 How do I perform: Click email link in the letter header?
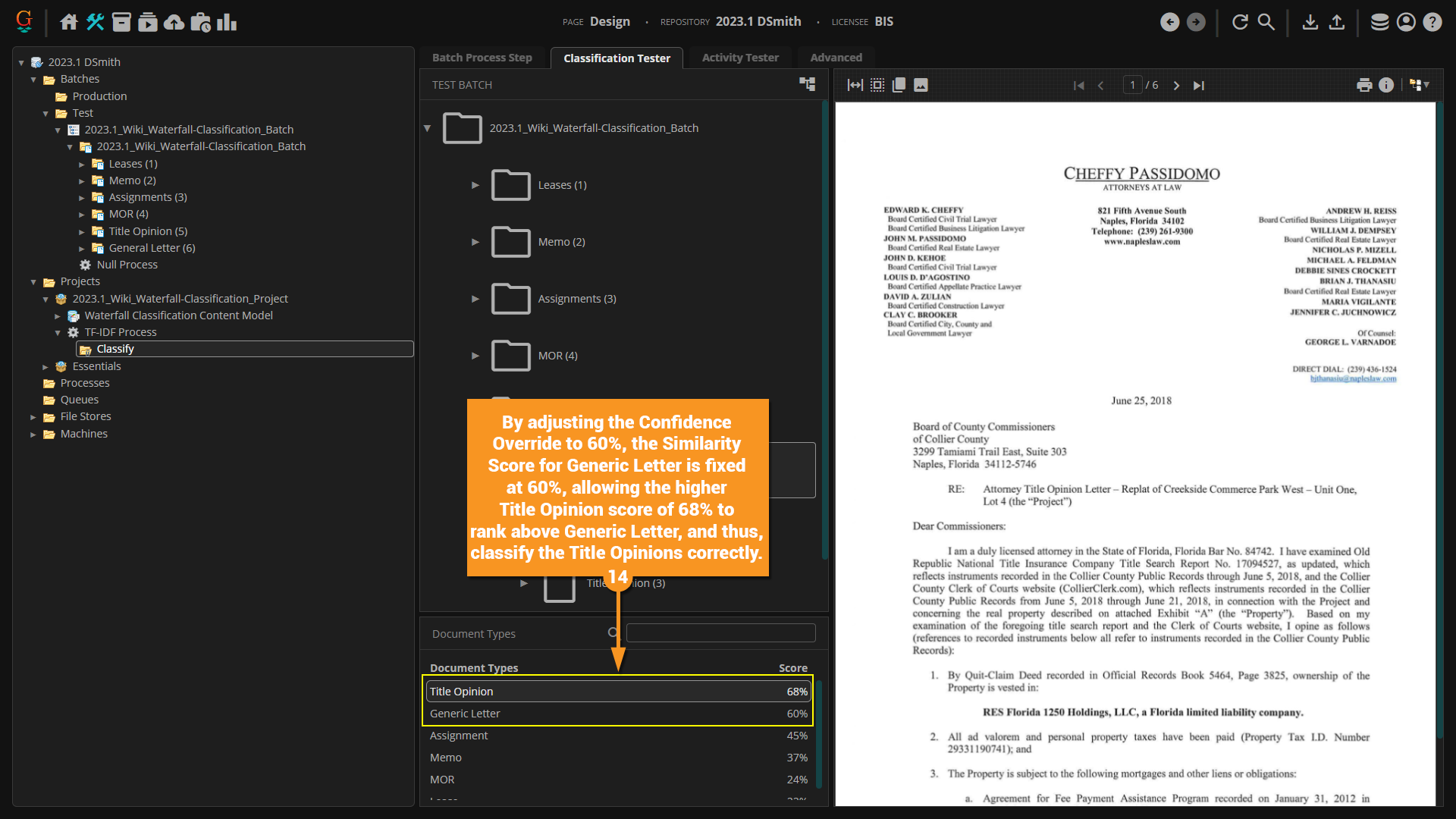pyautogui.click(x=1353, y=378)
